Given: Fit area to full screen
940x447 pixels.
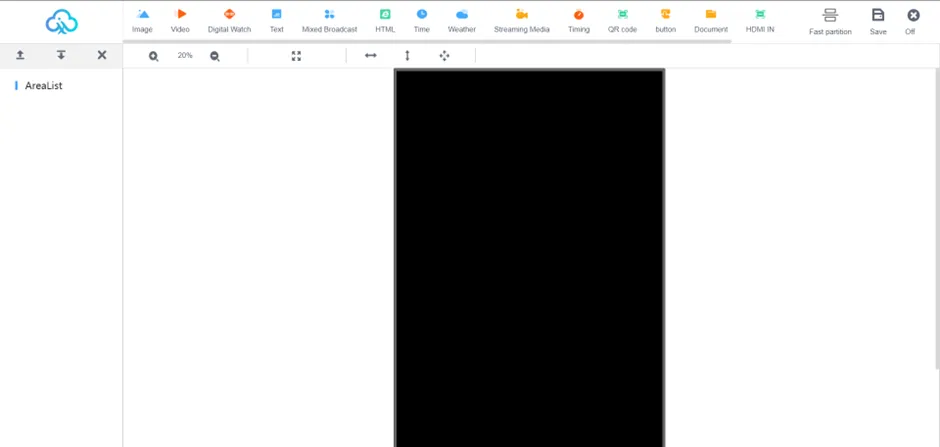Looking at the screenshot, I should coord(296,56).
